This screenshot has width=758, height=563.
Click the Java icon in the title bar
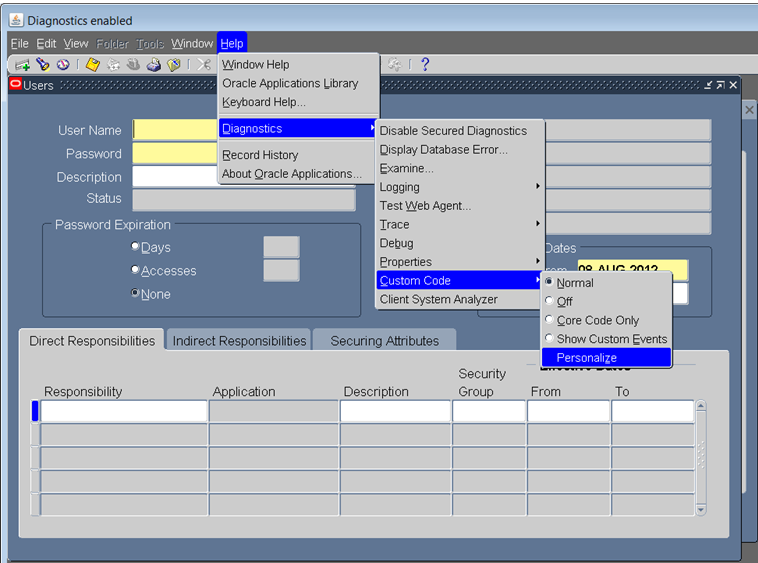tap(16, 20)
